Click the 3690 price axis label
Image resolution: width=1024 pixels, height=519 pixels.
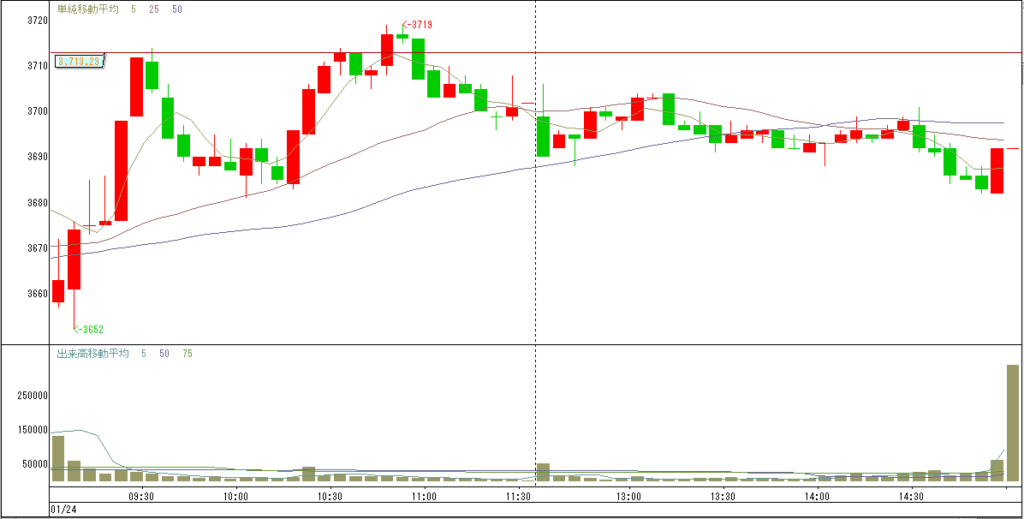pyautogui.click(x=39, y=157)
